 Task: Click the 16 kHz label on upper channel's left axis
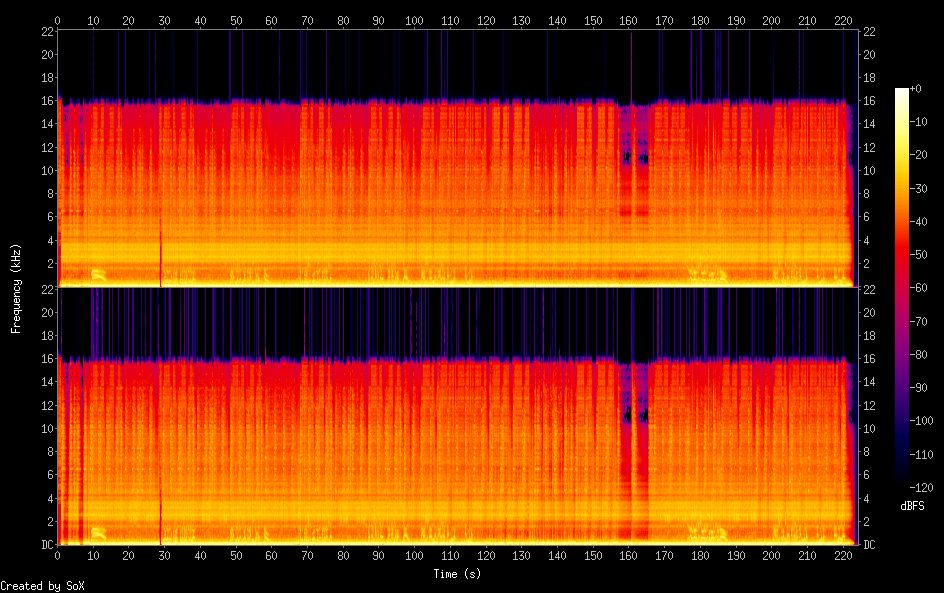45,101
